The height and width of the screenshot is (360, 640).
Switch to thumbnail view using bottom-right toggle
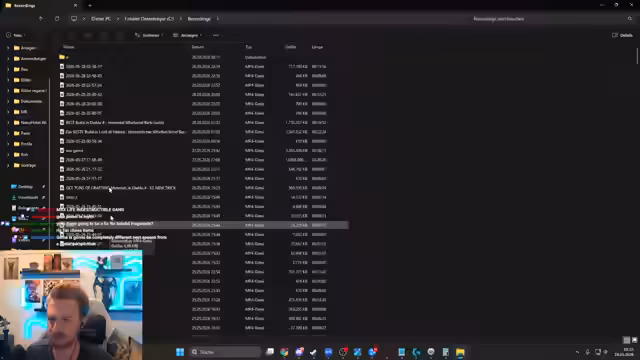coord(634,340)
